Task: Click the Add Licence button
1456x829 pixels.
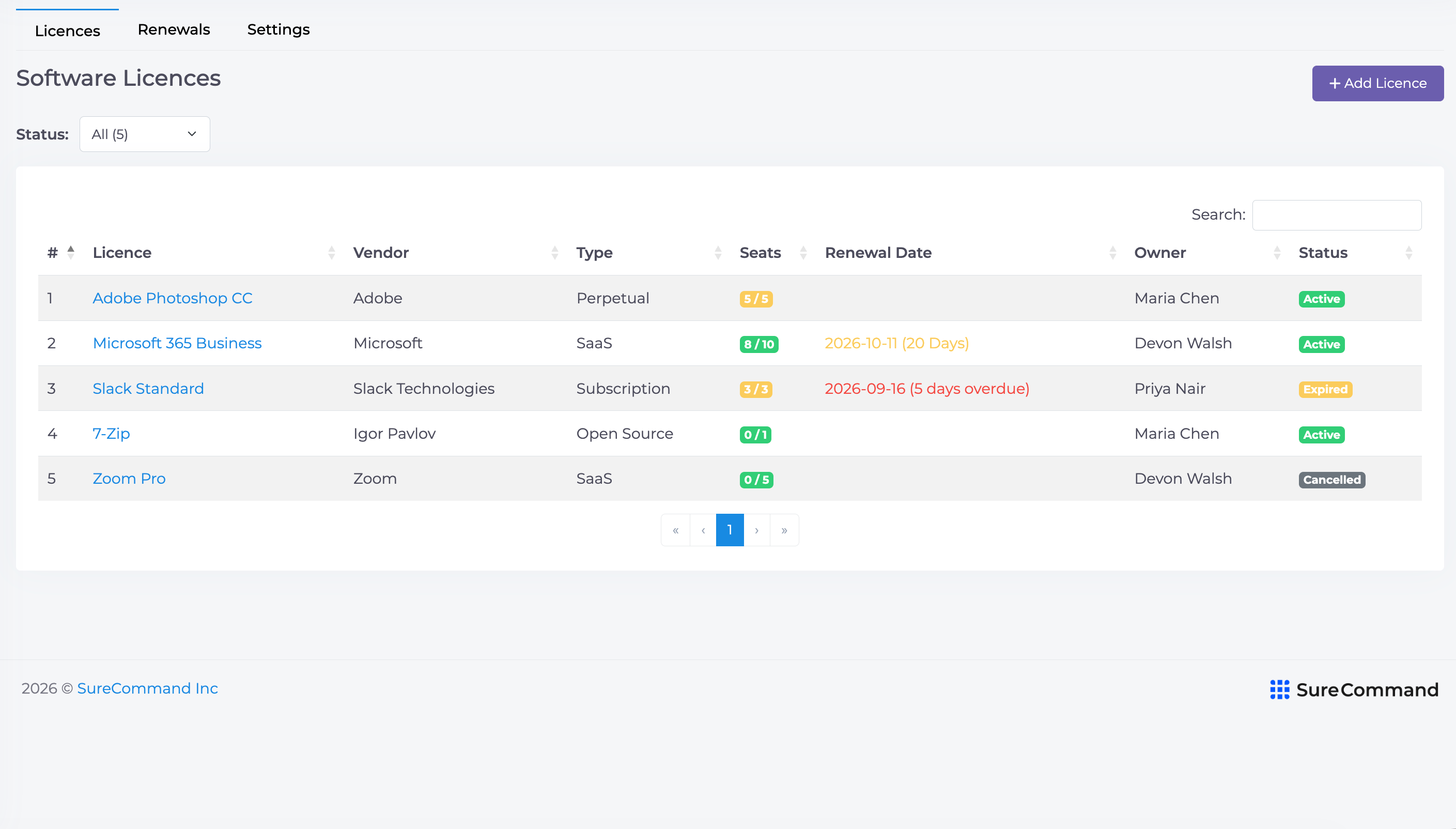Action: pyautogui.click(x=1377, y=84)
